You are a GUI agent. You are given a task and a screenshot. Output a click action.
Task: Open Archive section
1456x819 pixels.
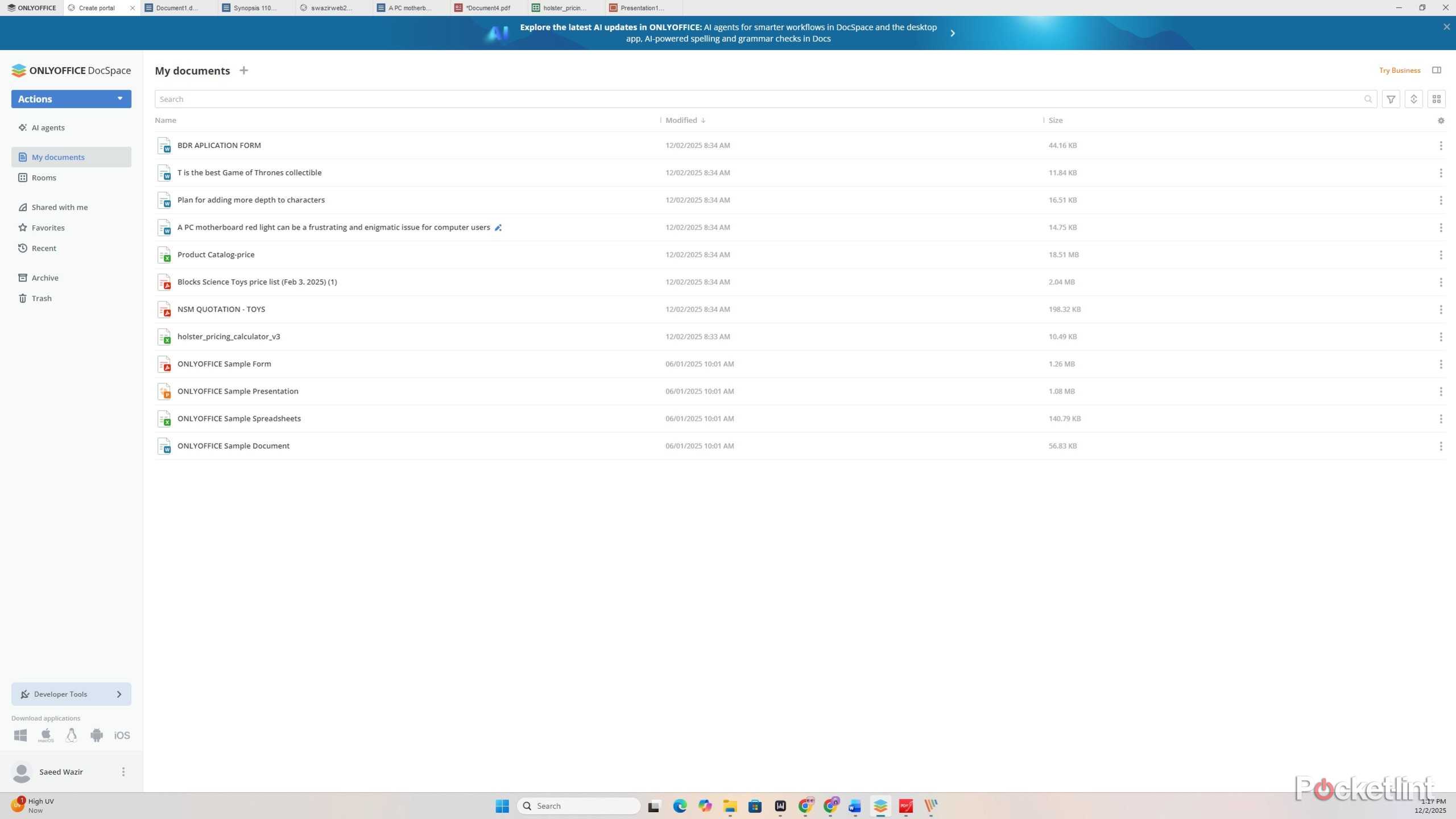click(71, 278)
